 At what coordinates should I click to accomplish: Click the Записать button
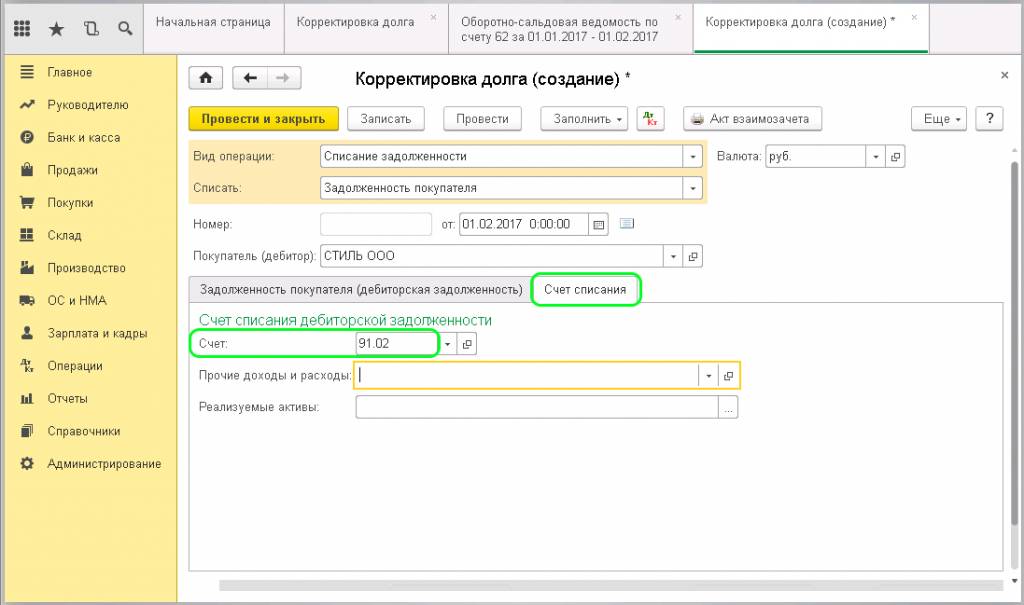click(385, 119)
